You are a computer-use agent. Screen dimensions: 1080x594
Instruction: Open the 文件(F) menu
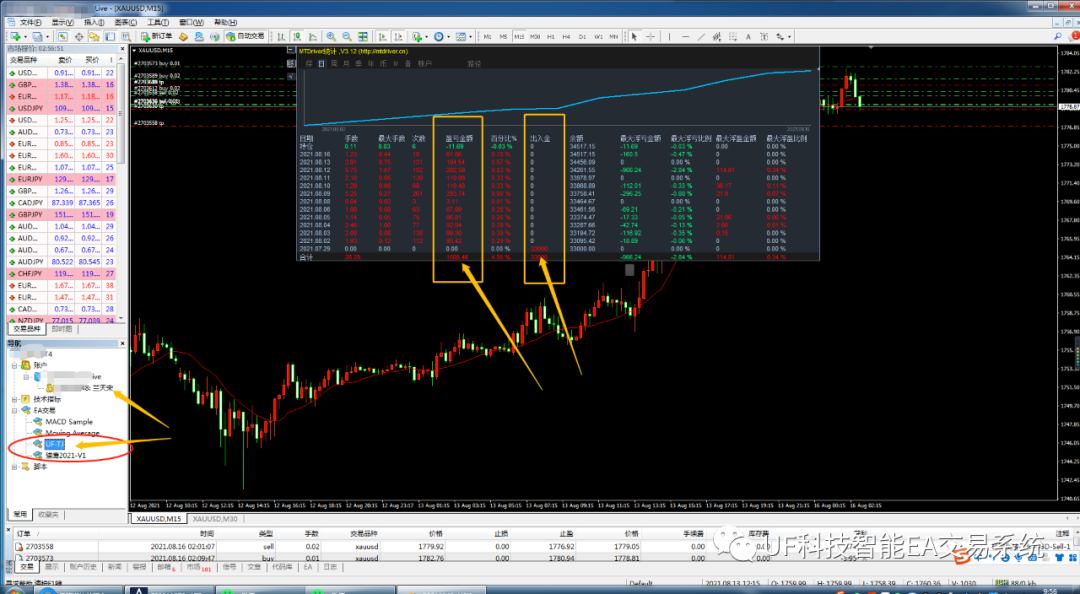30,22
